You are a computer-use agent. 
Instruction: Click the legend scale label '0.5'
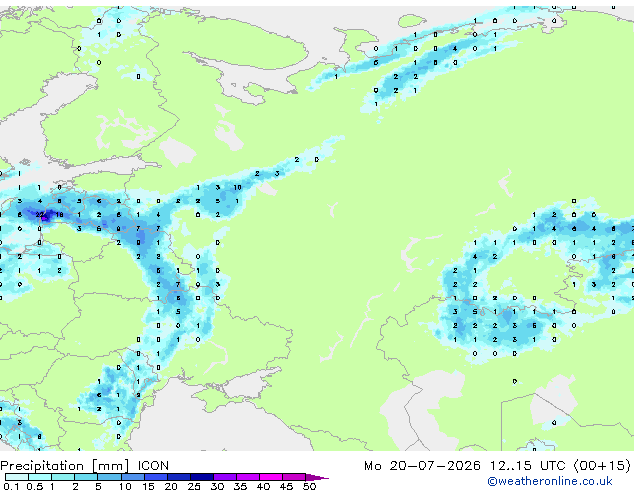[x=35, y=486]
